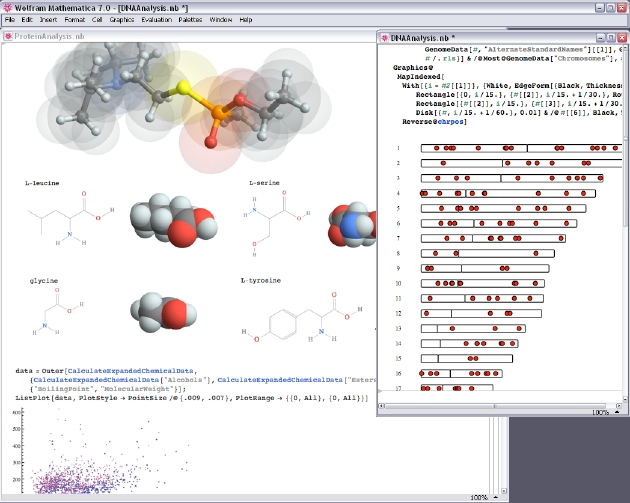Activate the ProteinAnalysis.nb title bar
Screen dimensions: 630x503
point(189,36)
